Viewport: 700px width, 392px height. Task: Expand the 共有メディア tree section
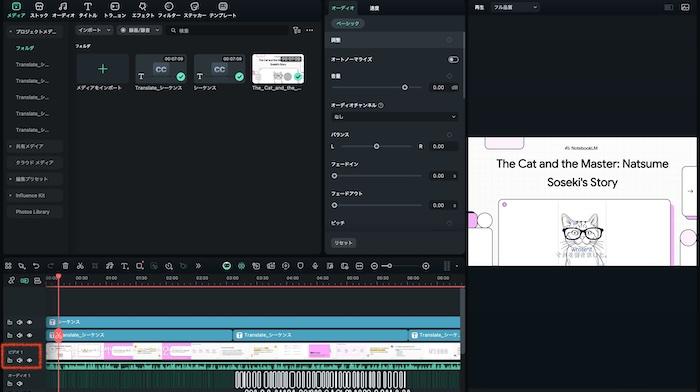pyautogui.click(x=29, y=146)
